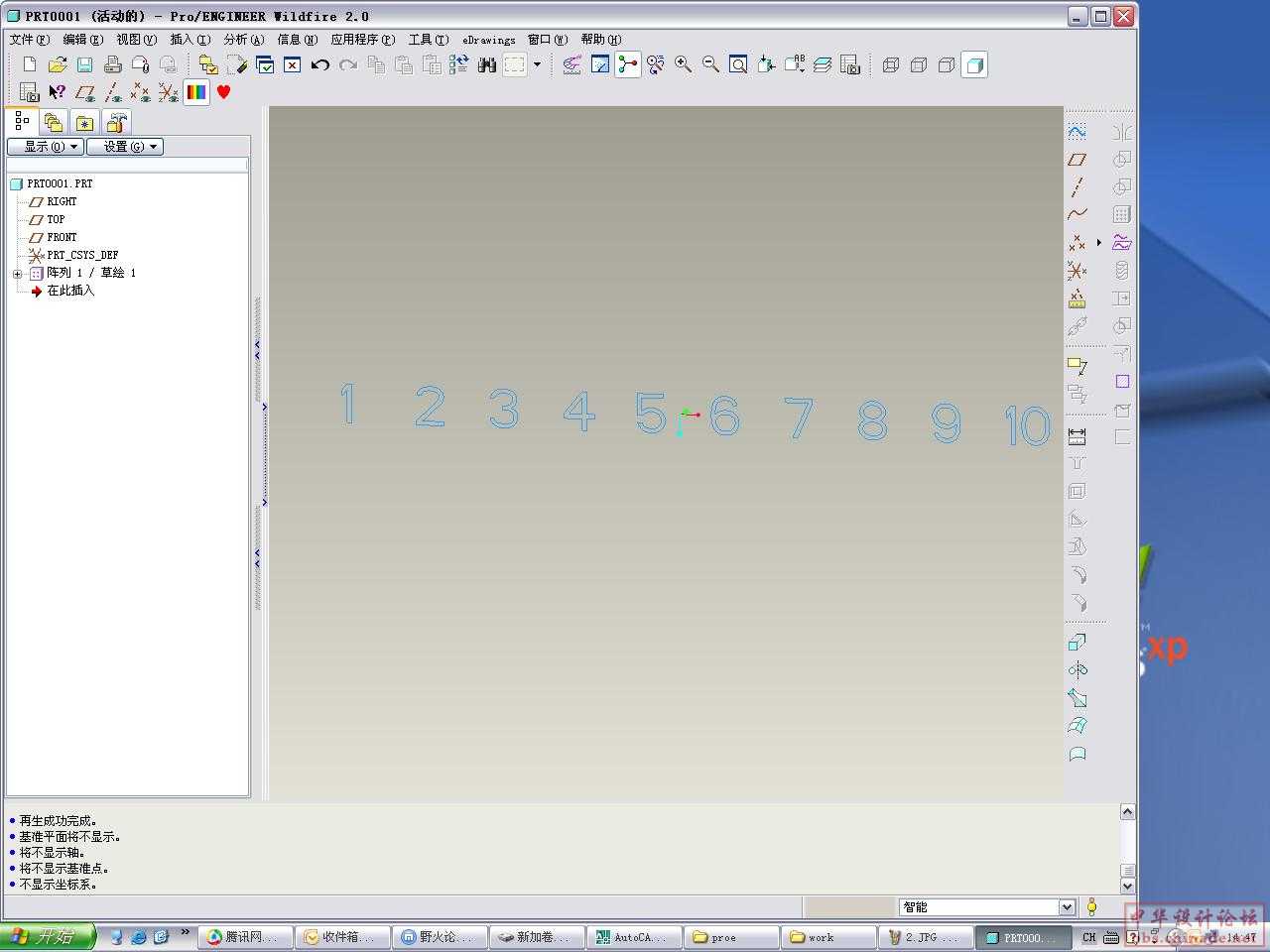Switch to wireframe display mode
The height and width of the screenshot is (952, 1270).
891,65
